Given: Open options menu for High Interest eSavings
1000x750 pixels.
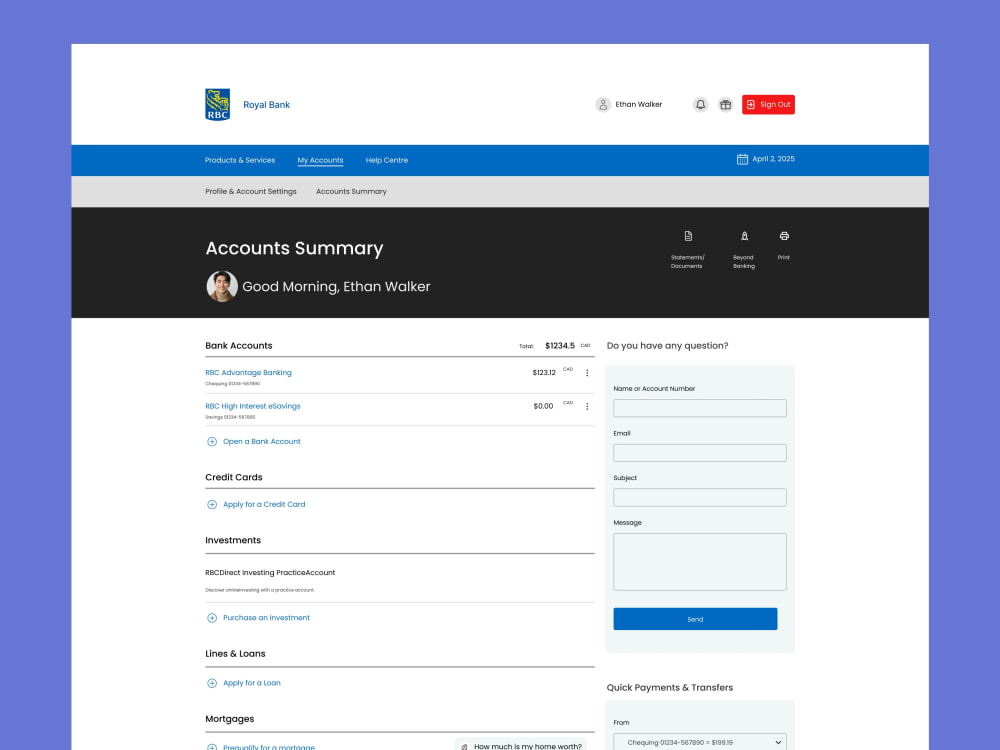Looking at the screenshot, I should (587, 406).
